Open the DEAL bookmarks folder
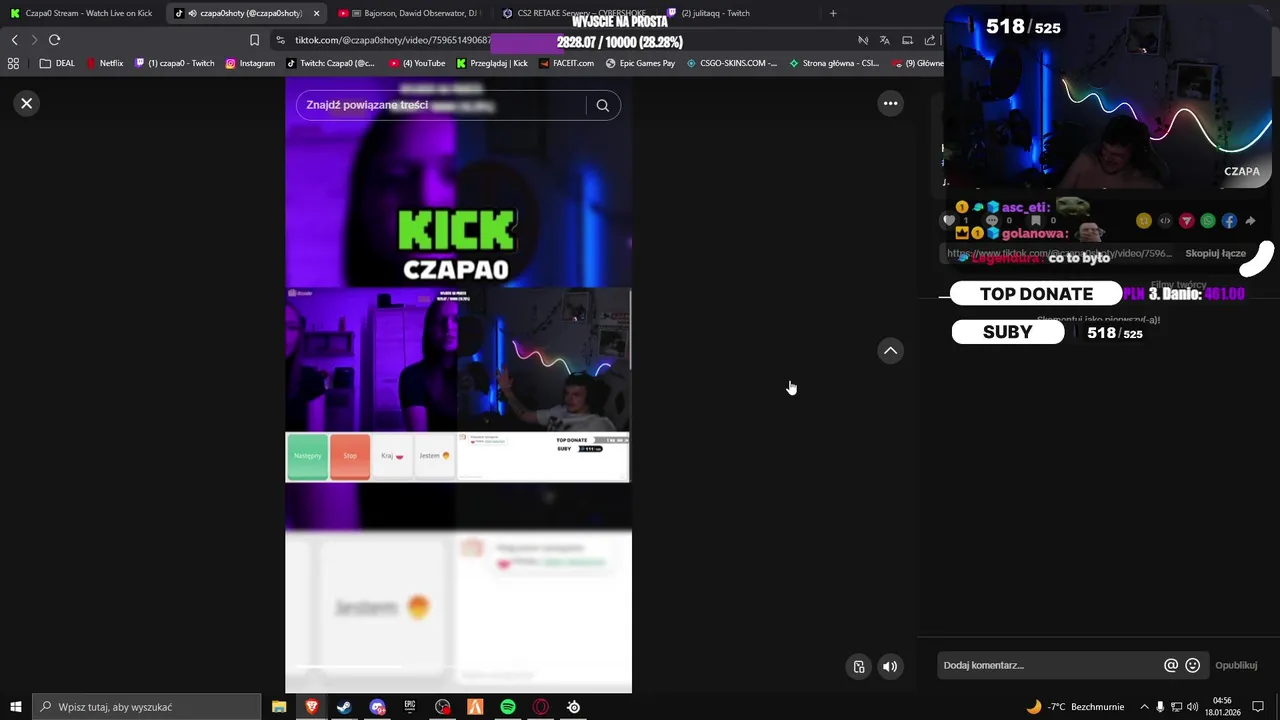 click(57, 63)
